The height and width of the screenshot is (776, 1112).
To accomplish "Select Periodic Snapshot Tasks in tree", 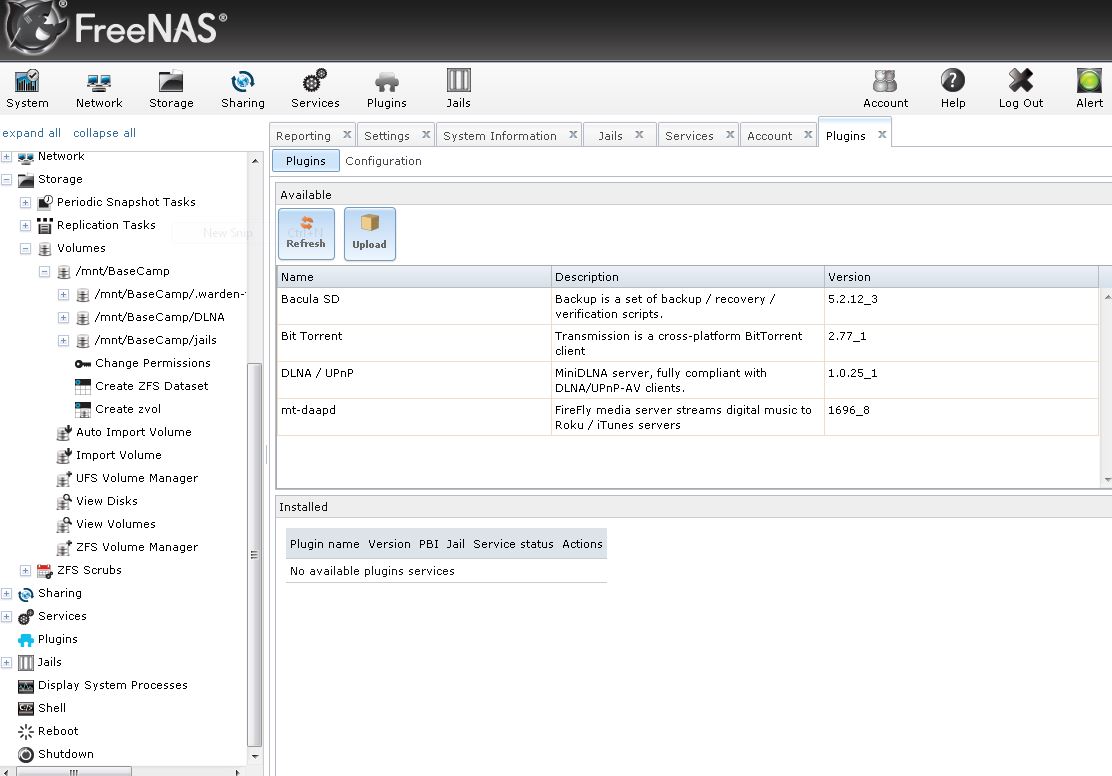I will click(126, 202).
